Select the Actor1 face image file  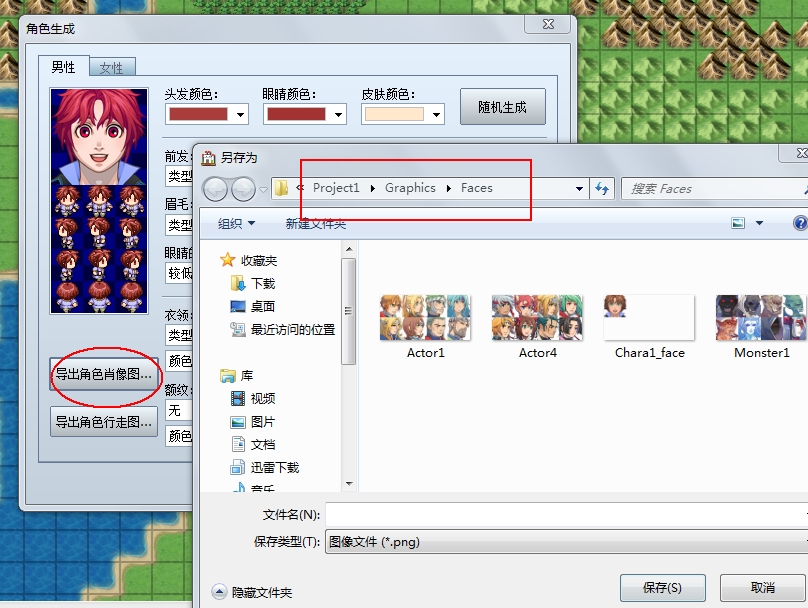click(425, 327)
